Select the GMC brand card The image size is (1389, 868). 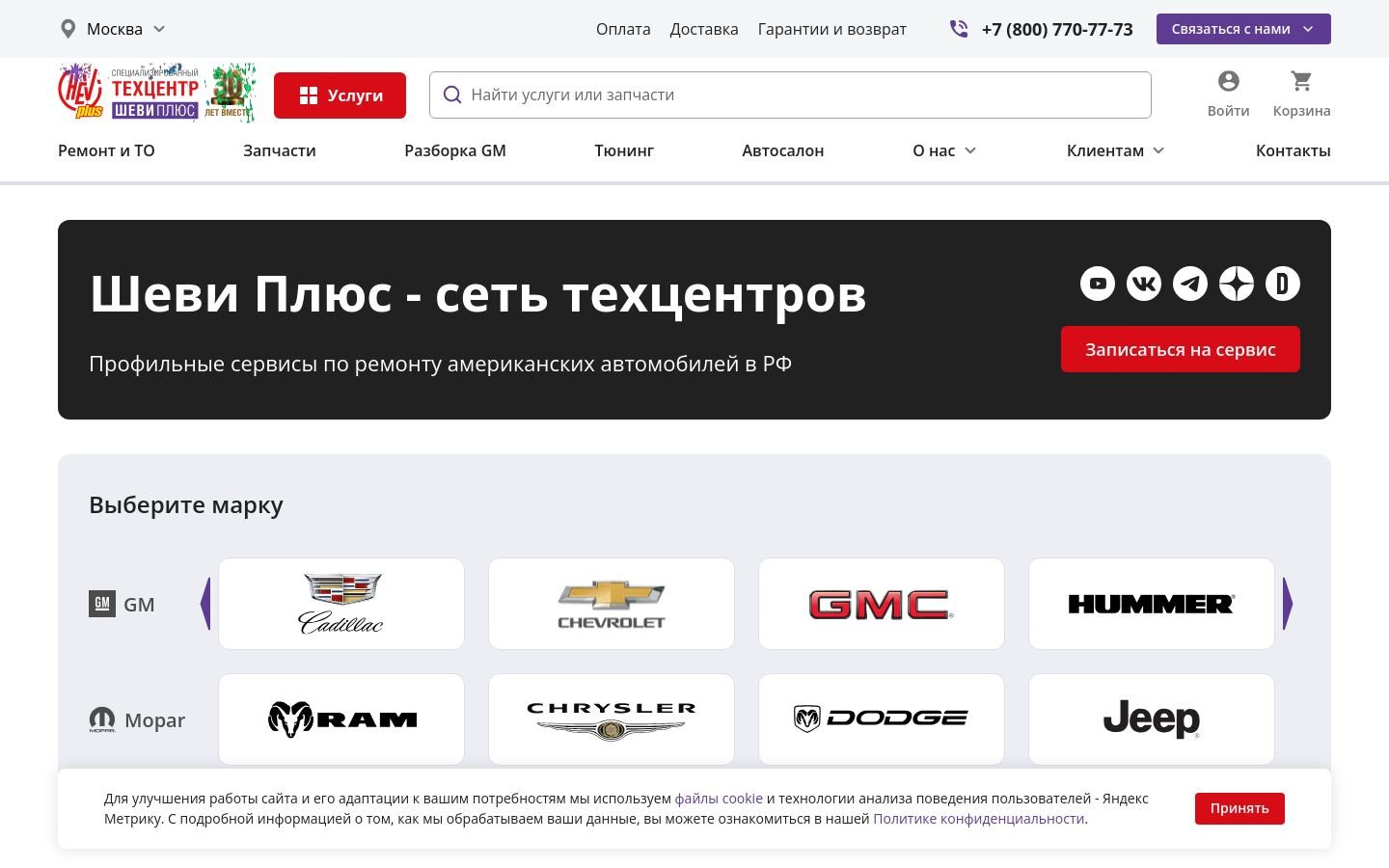pos(882,604)
